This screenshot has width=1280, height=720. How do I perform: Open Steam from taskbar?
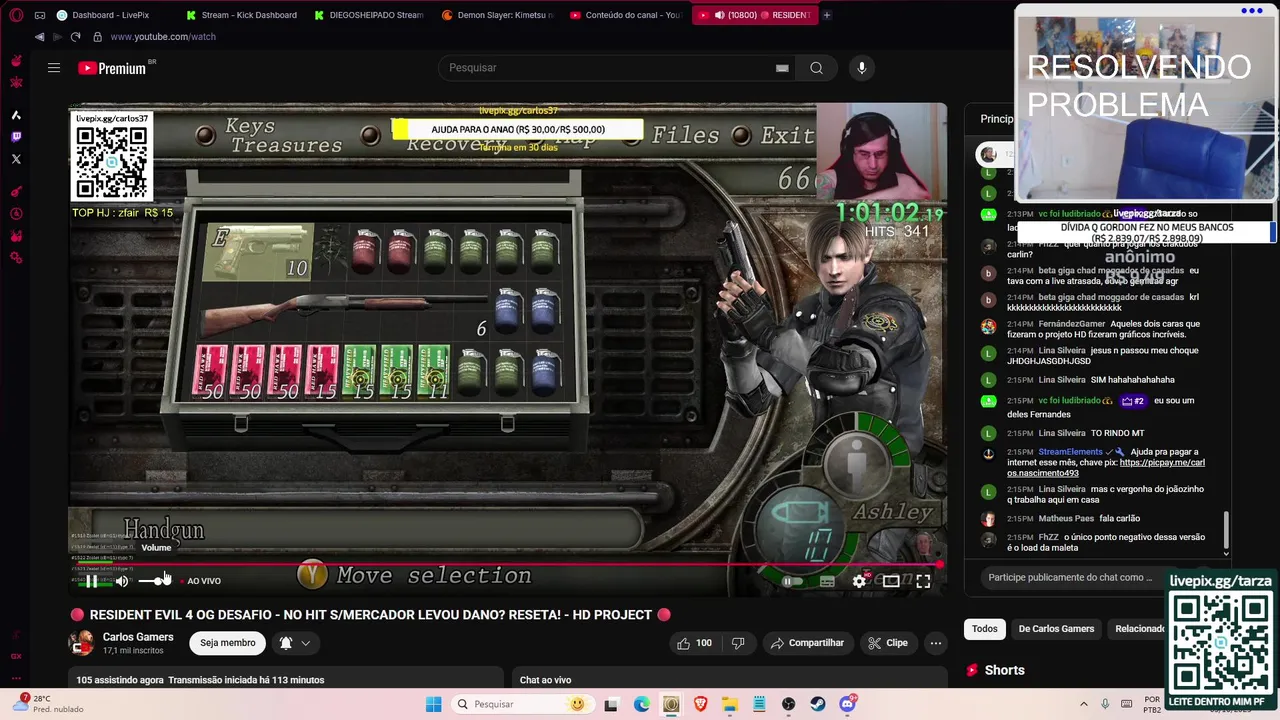pyautogui.click(x=818, y=704)
